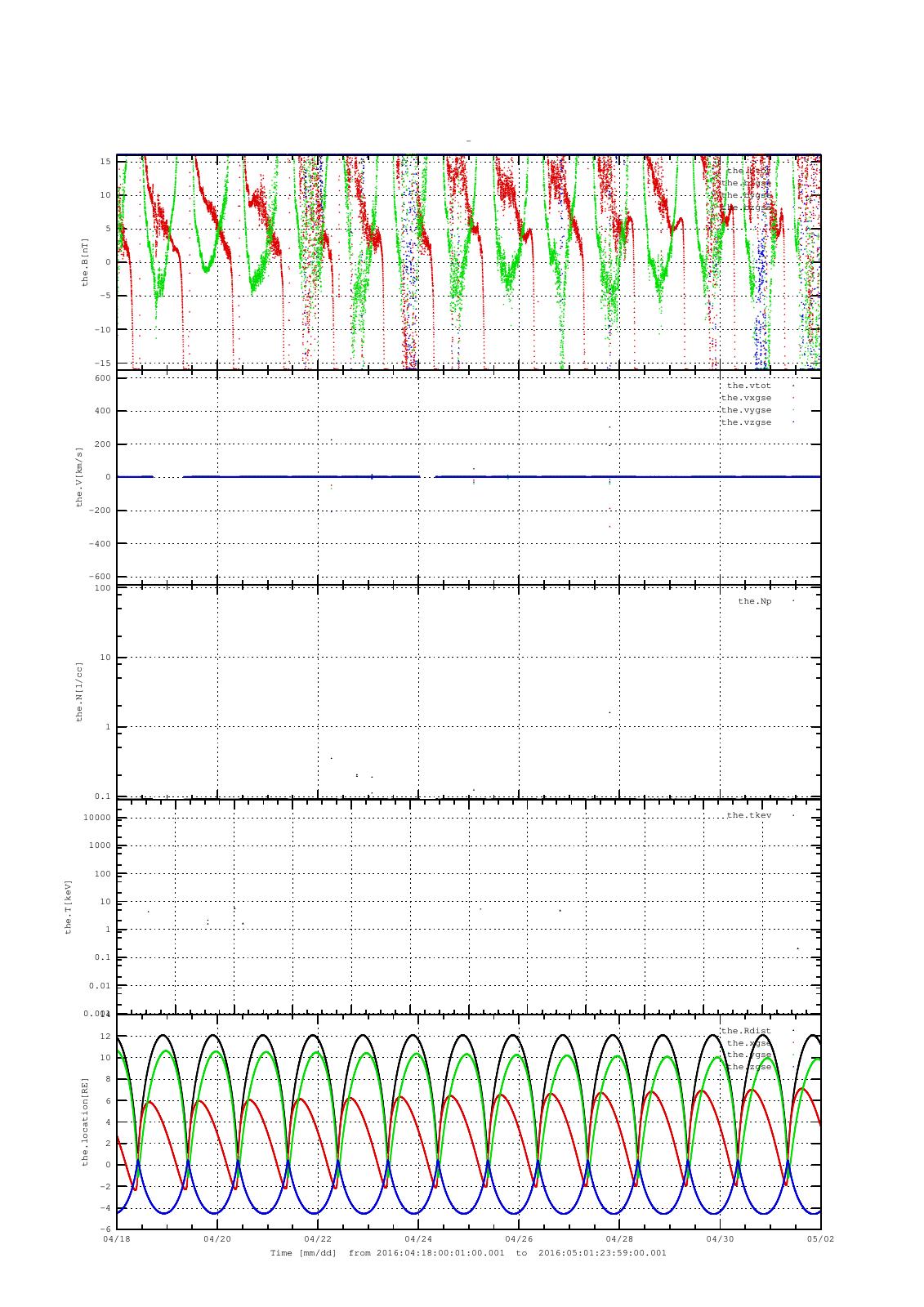Click the 1000 tick on temperature axis
The image size is (924, 1307).
point(100,846)
